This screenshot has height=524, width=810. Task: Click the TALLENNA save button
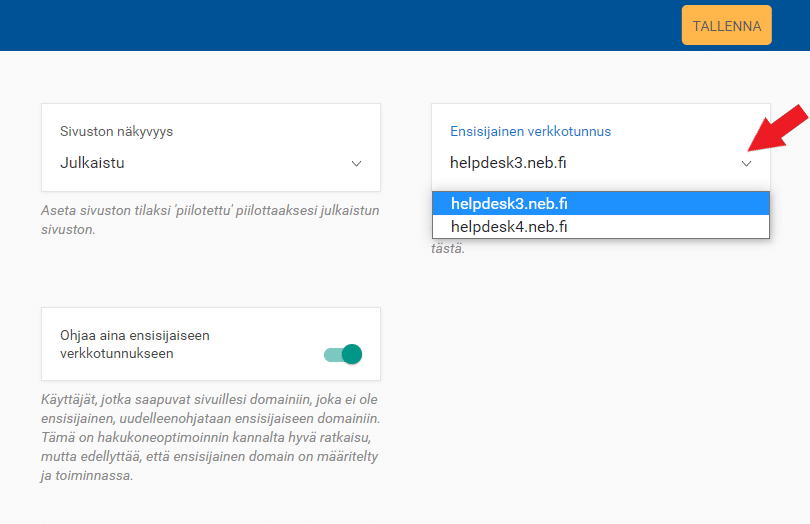pos(727,25)
